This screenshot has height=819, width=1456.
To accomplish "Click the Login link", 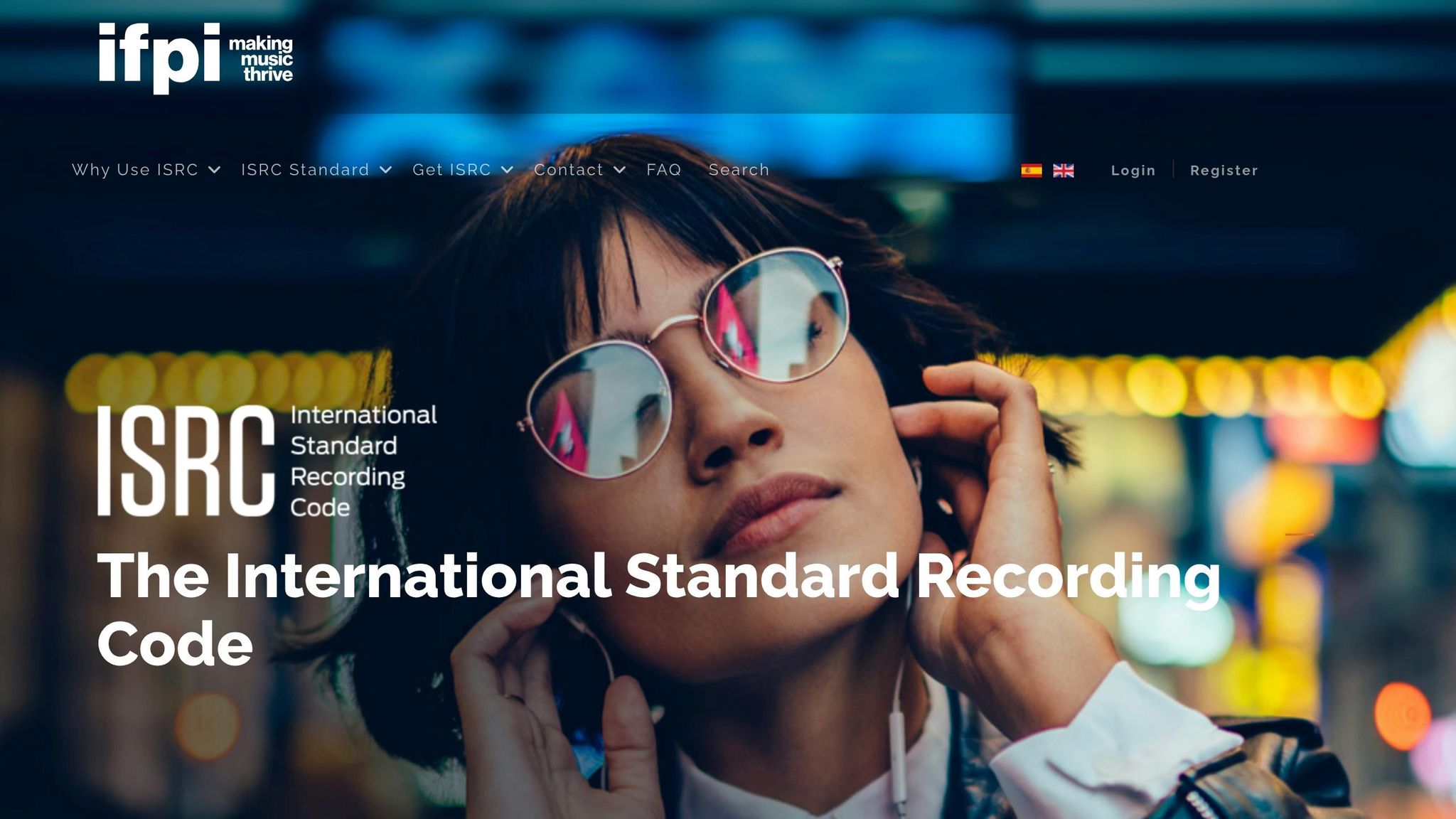I will tap(1133, 171).
